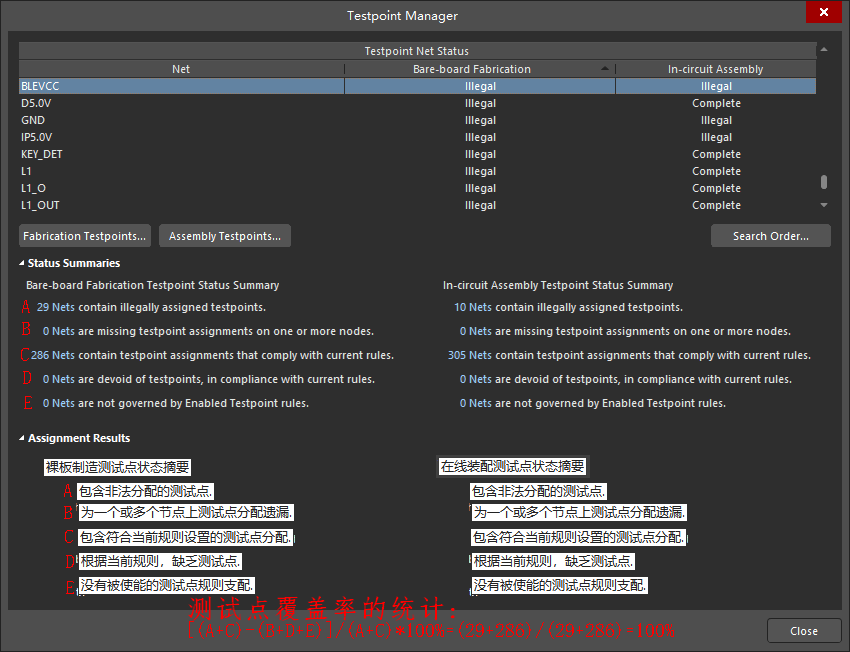Open the Assembly Testpoints menu button
The image size is (850, 652).
225,236
